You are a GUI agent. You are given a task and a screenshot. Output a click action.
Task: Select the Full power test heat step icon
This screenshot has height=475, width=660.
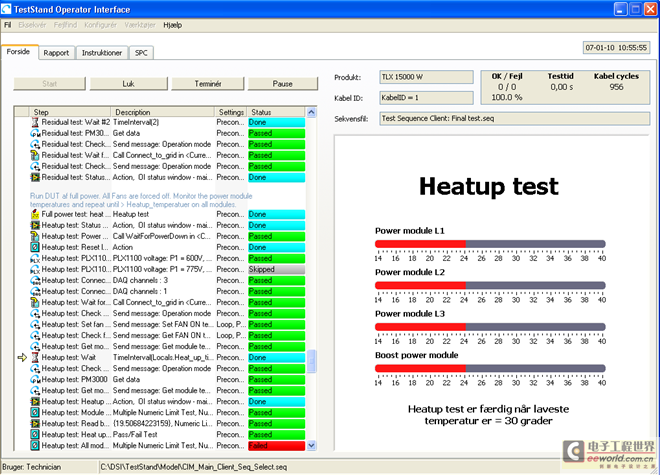point(35,214)
